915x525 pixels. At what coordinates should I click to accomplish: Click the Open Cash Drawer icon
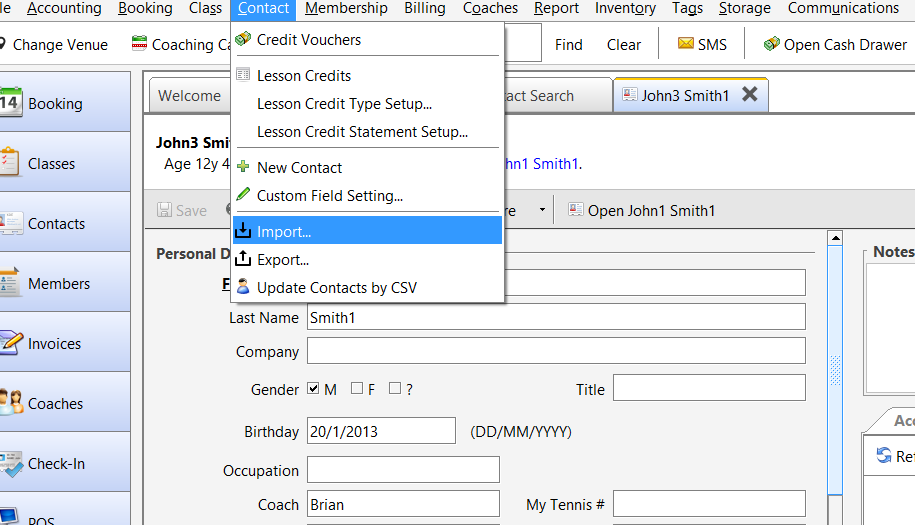pos(771,44)
